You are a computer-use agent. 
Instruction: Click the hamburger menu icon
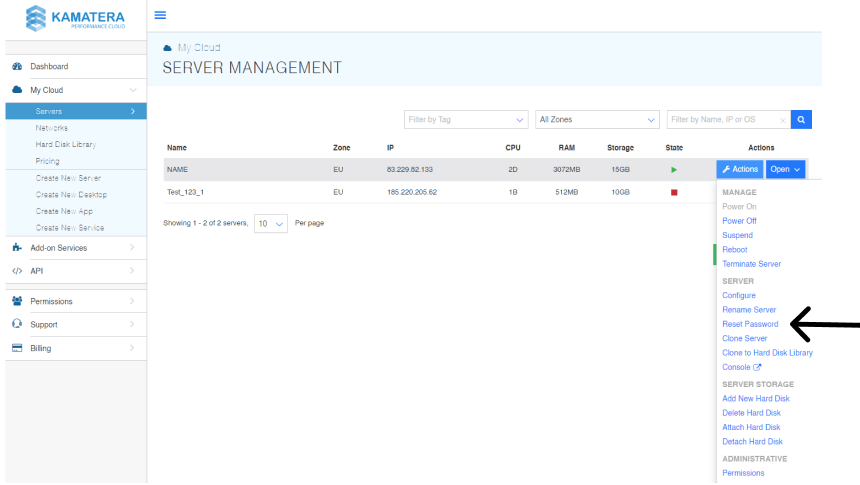160,15
